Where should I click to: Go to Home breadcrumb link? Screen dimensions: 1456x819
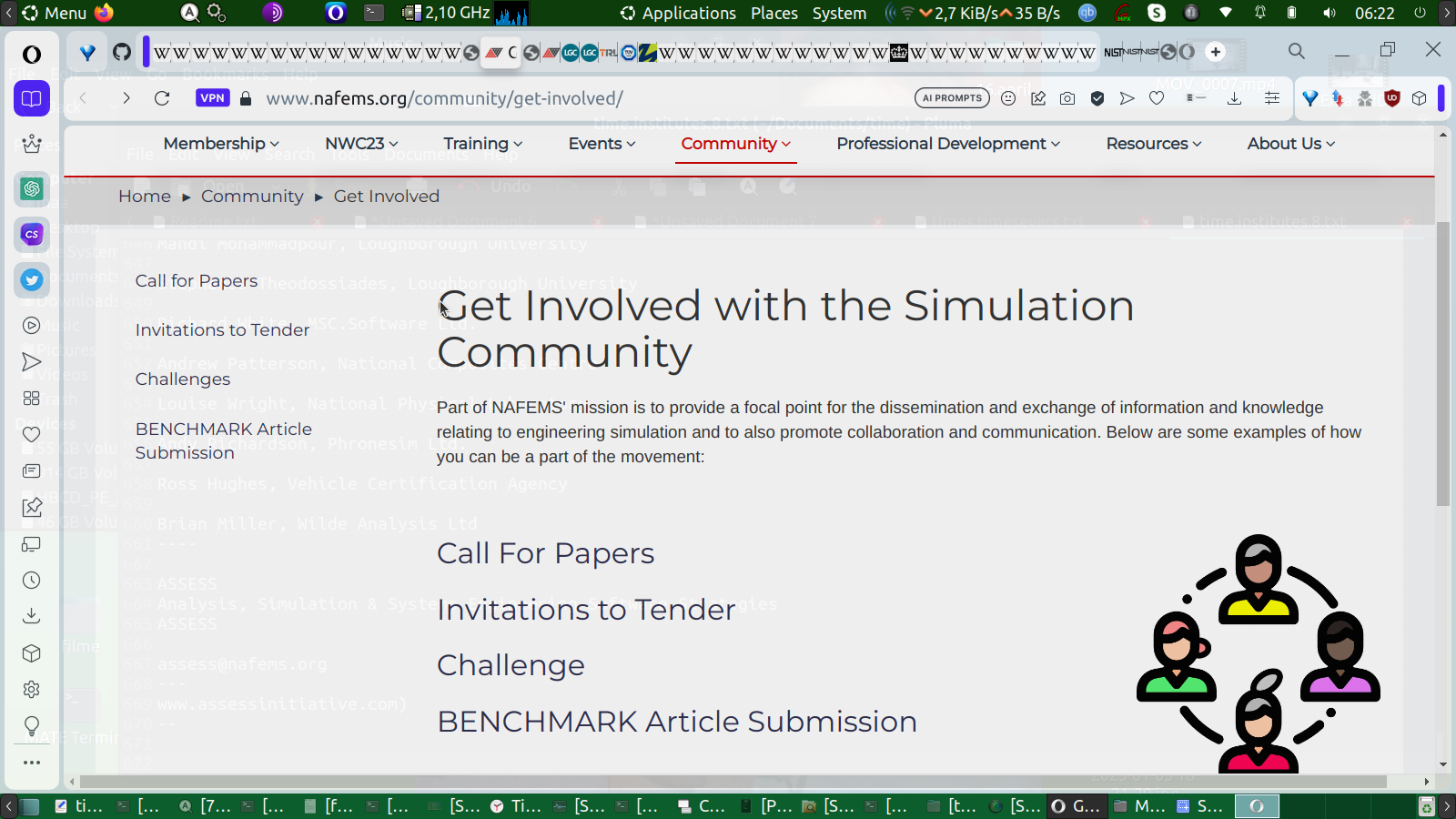(145, 197)
